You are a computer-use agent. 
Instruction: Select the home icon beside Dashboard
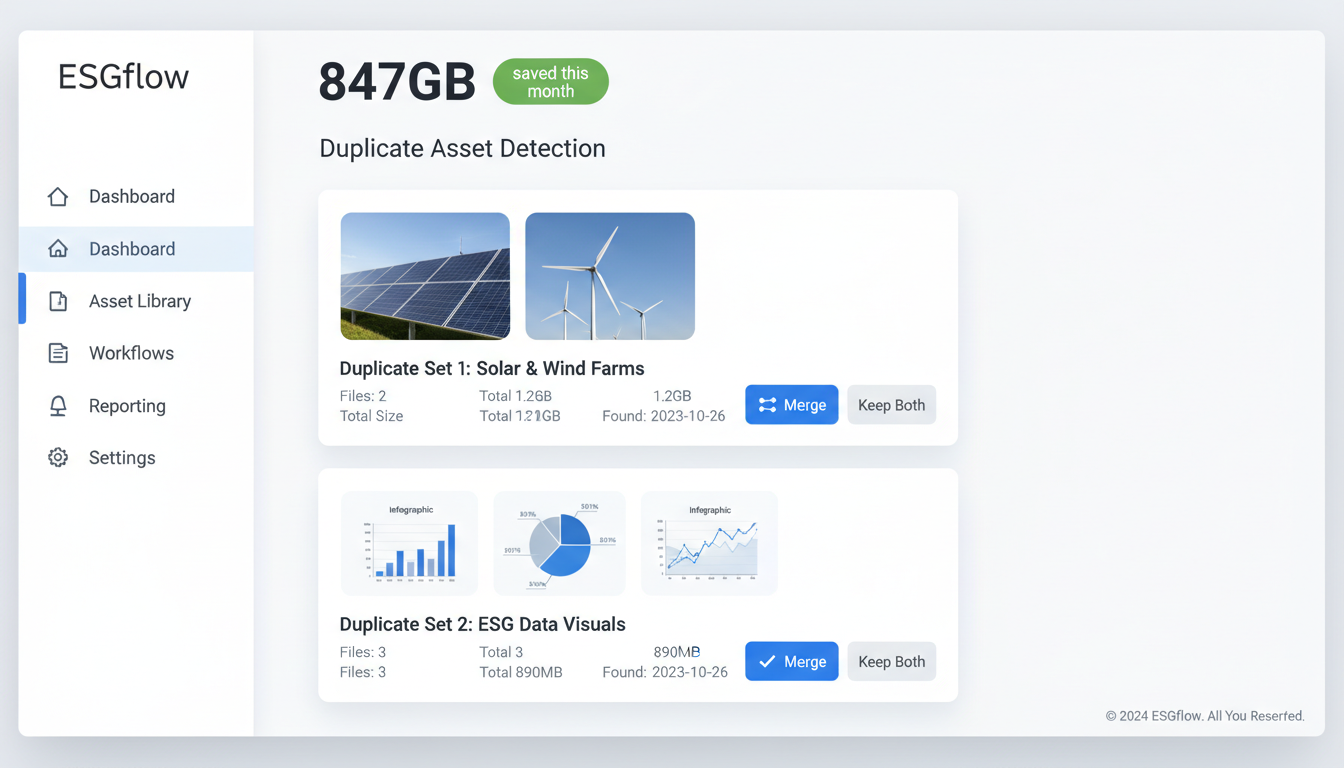57,196
